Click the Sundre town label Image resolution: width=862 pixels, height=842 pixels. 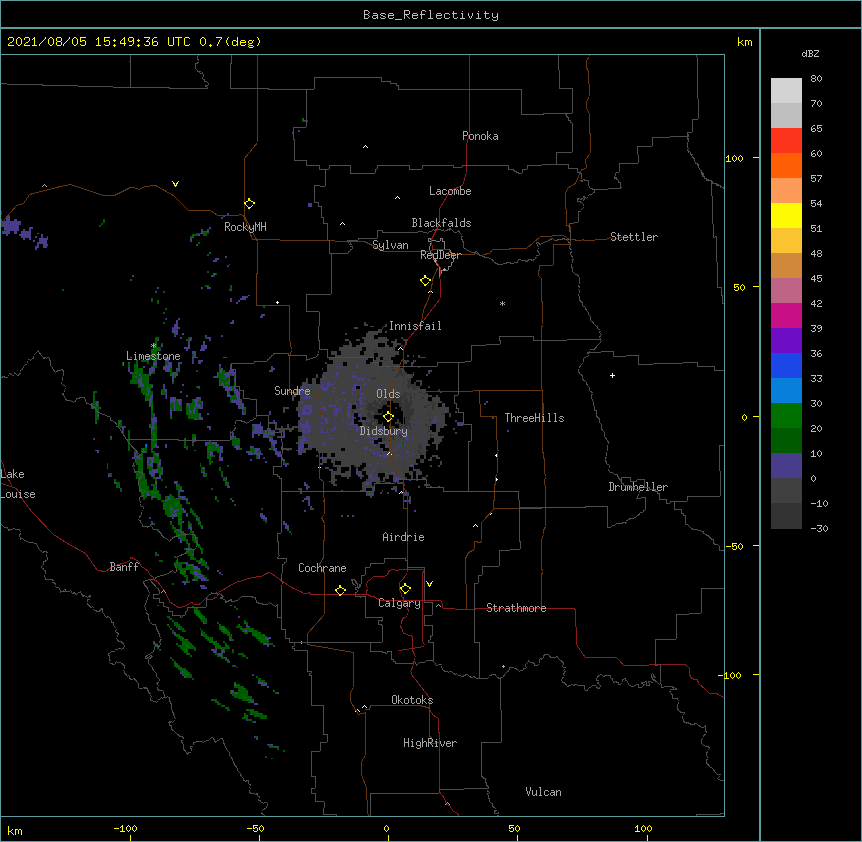pos(292,391)
